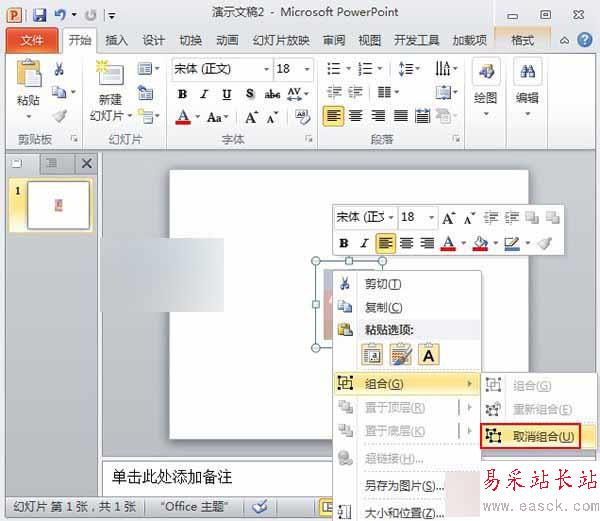This screenshot has height=521, width=600.
Task: Click the ribbon font color A swatch
Action: click(183, 117)
